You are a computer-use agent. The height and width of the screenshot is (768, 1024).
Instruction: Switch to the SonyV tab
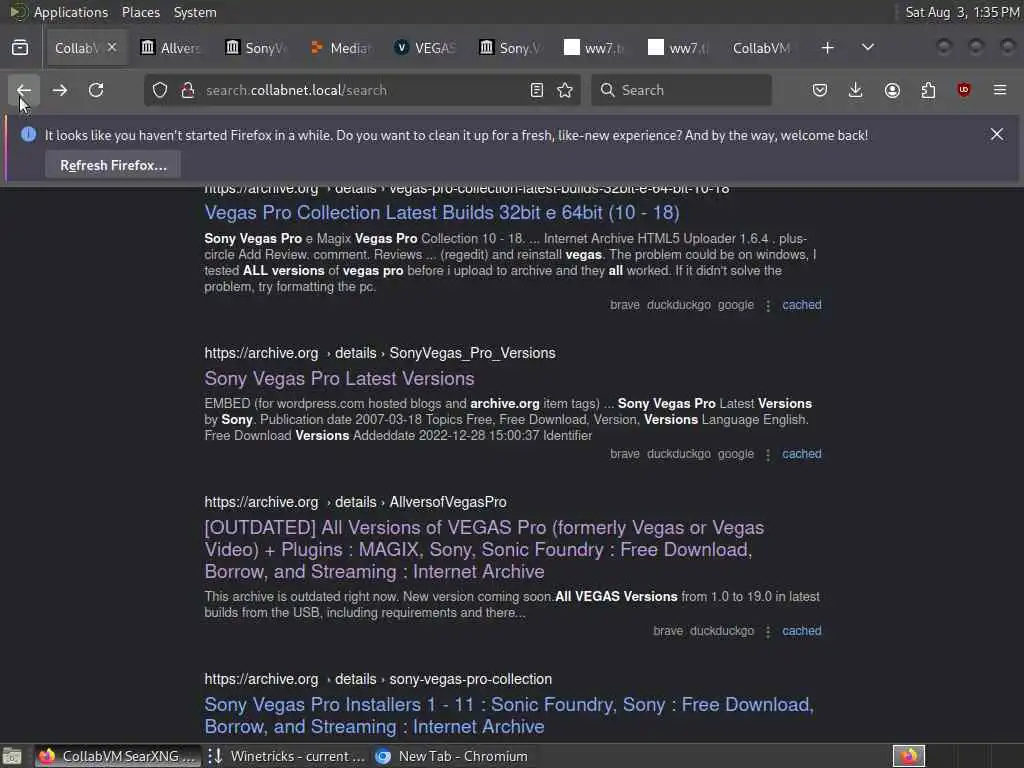pos(255,48)
